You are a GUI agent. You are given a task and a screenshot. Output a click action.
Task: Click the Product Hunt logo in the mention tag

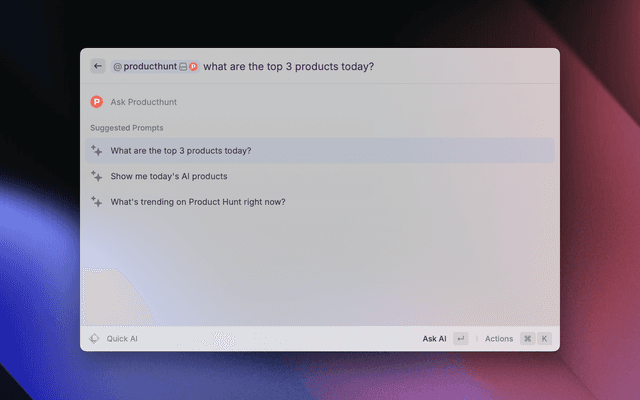pyautogui.click(x=193, y=67)
